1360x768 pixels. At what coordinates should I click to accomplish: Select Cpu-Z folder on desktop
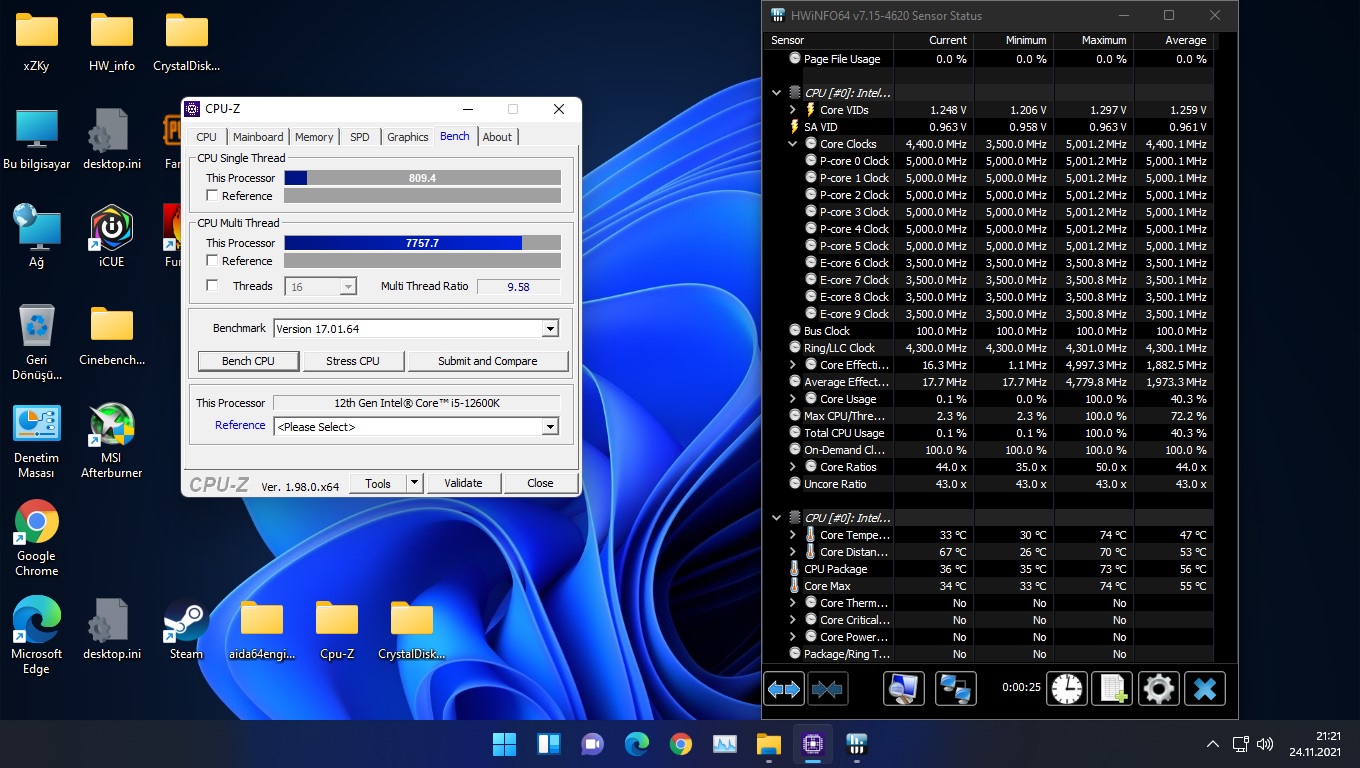click(x=337, y=629)
